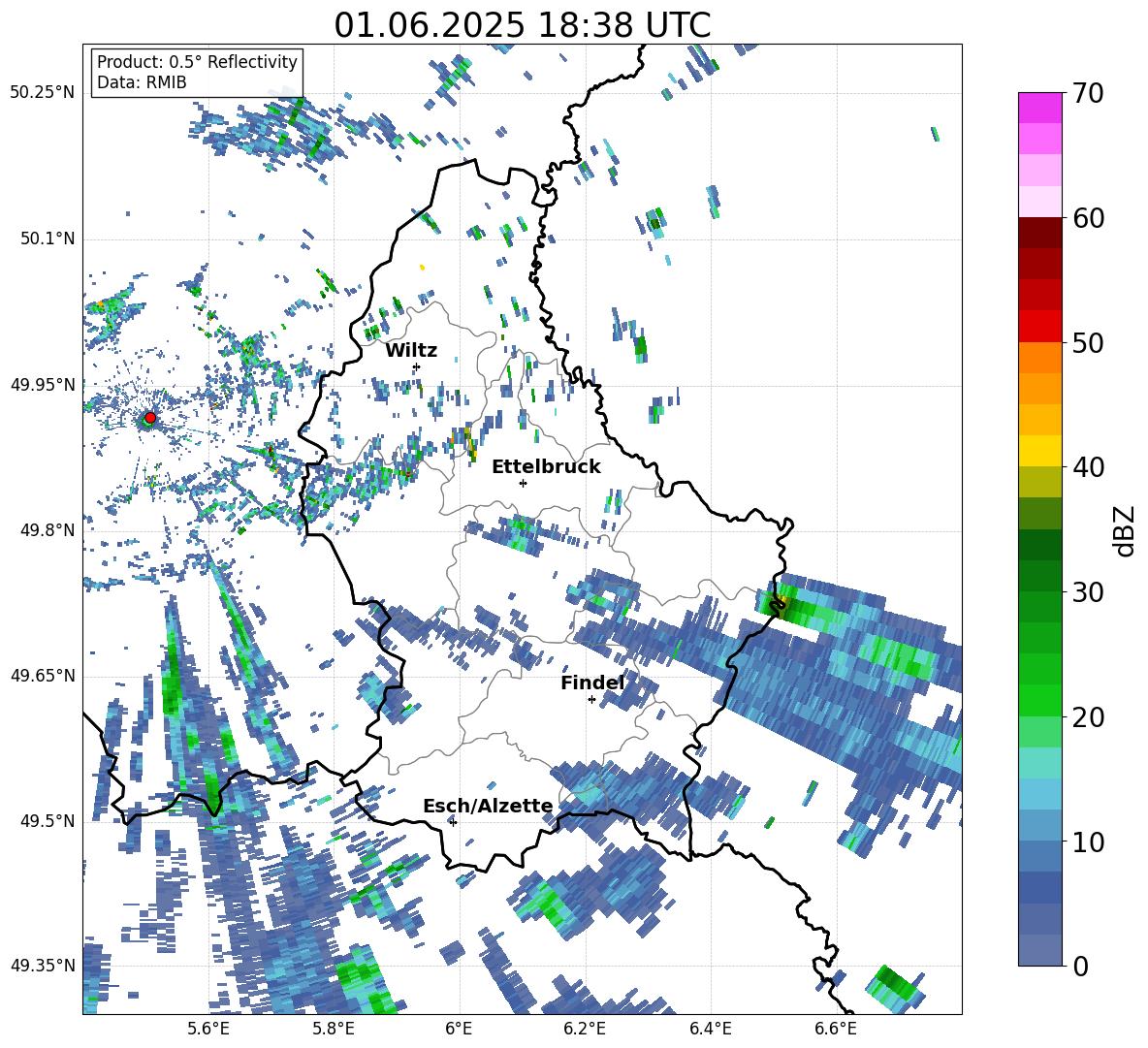Click the dBZ colorbar axis label
The width and height of the screenshot is (1148, 1048).
coord(1126,530)
